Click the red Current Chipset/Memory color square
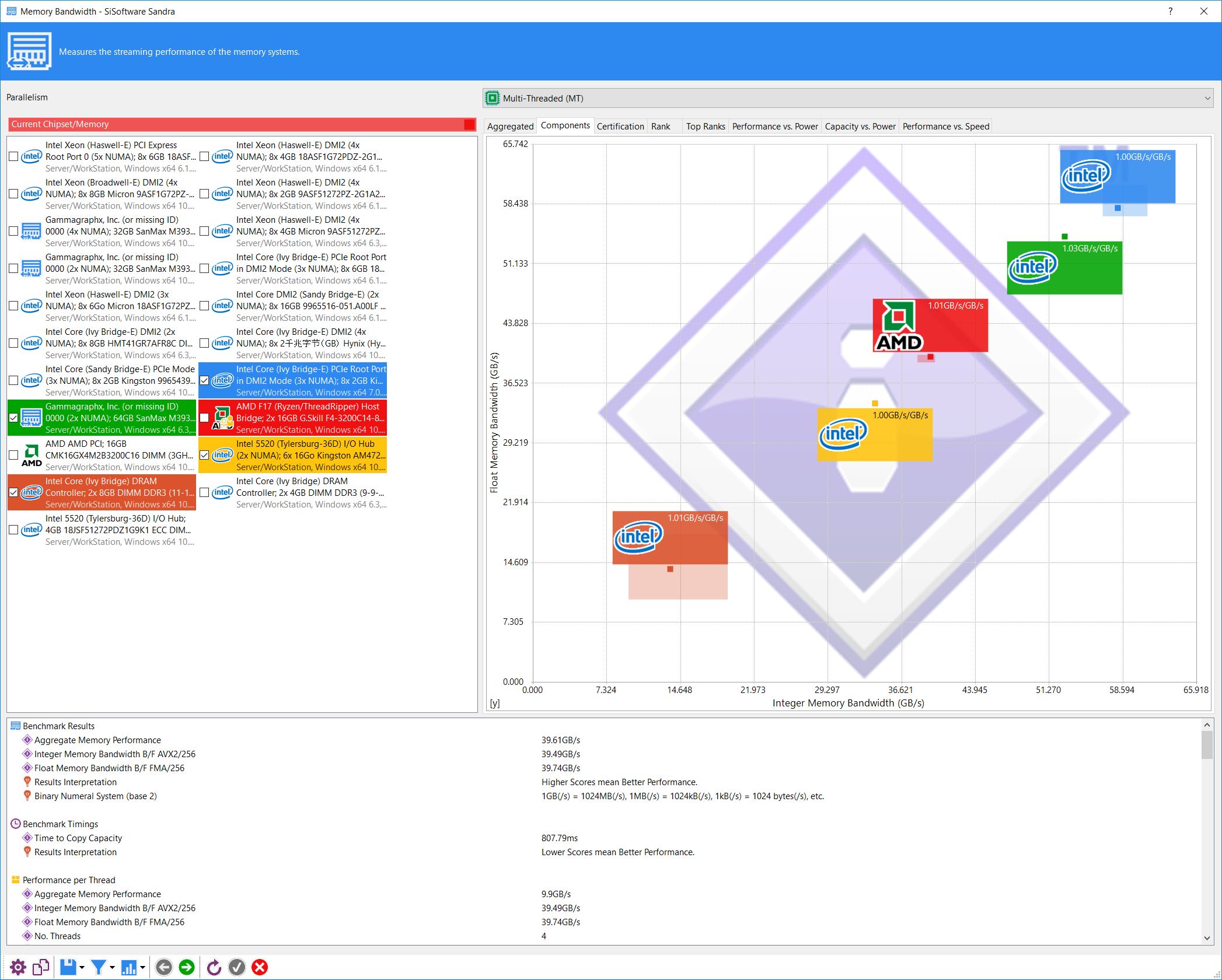The height and width of the screenshot is (980, 1222). [469, 124]
